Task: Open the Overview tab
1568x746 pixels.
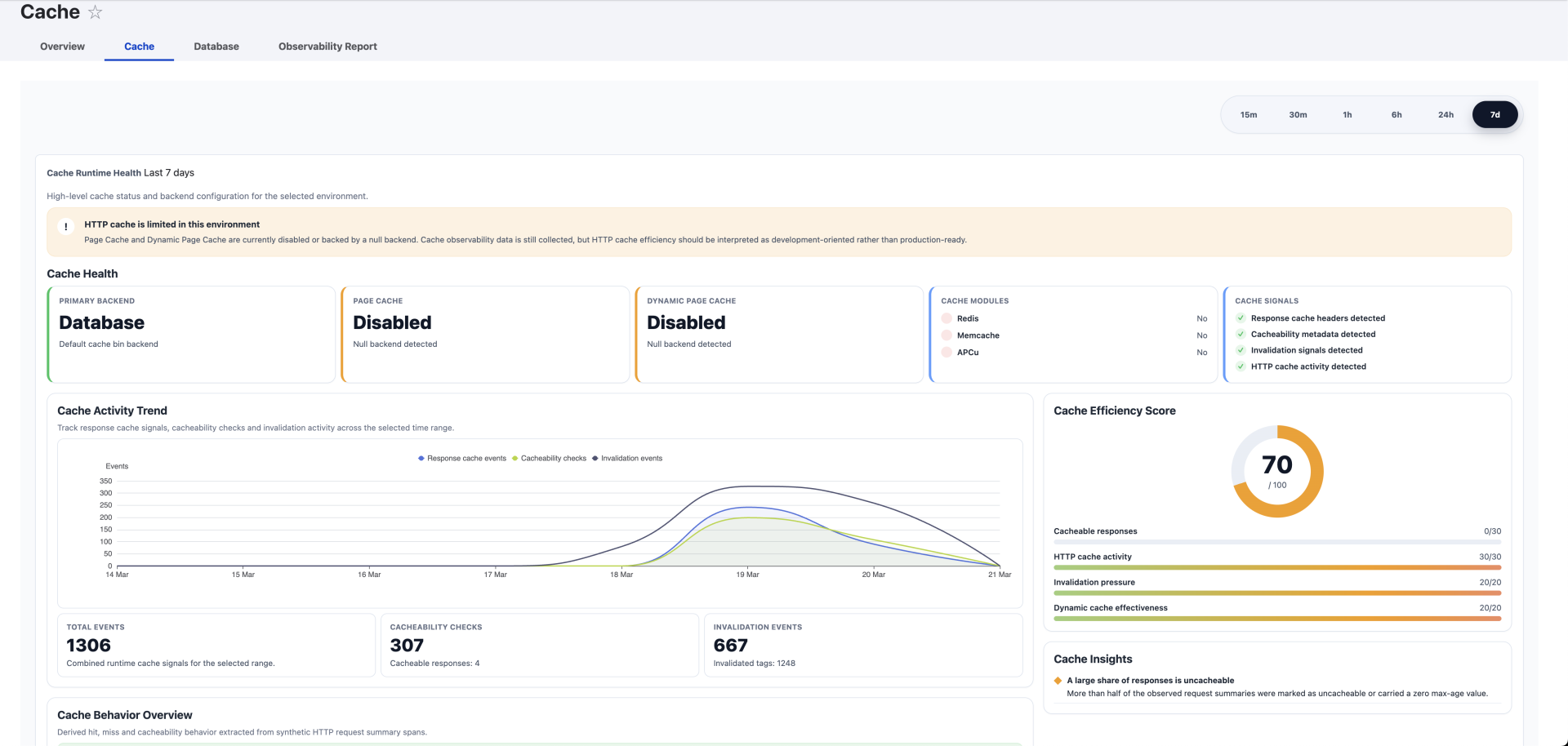Action: [62, 47]
